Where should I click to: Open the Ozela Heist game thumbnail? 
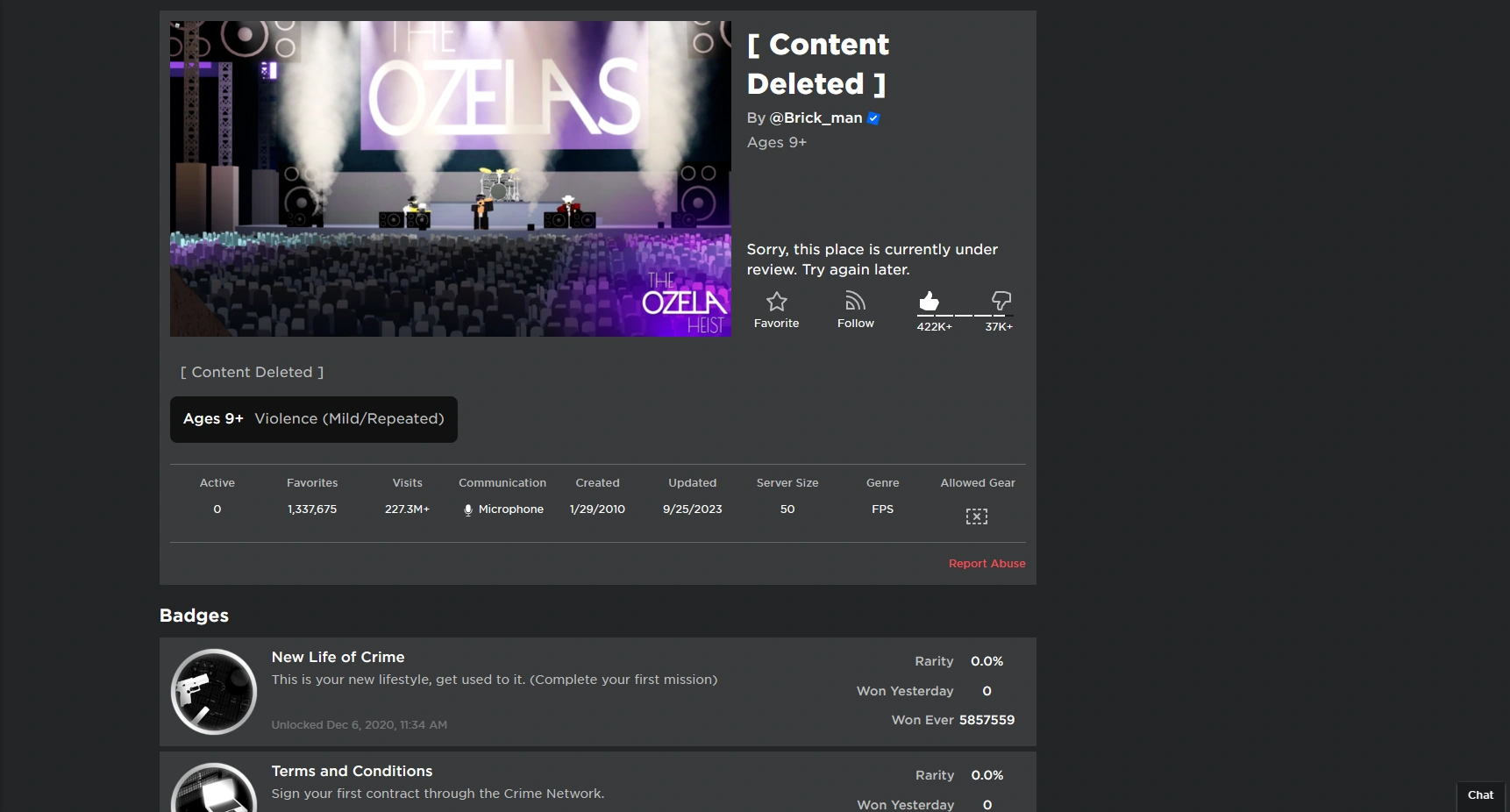(x=450, y=178)
